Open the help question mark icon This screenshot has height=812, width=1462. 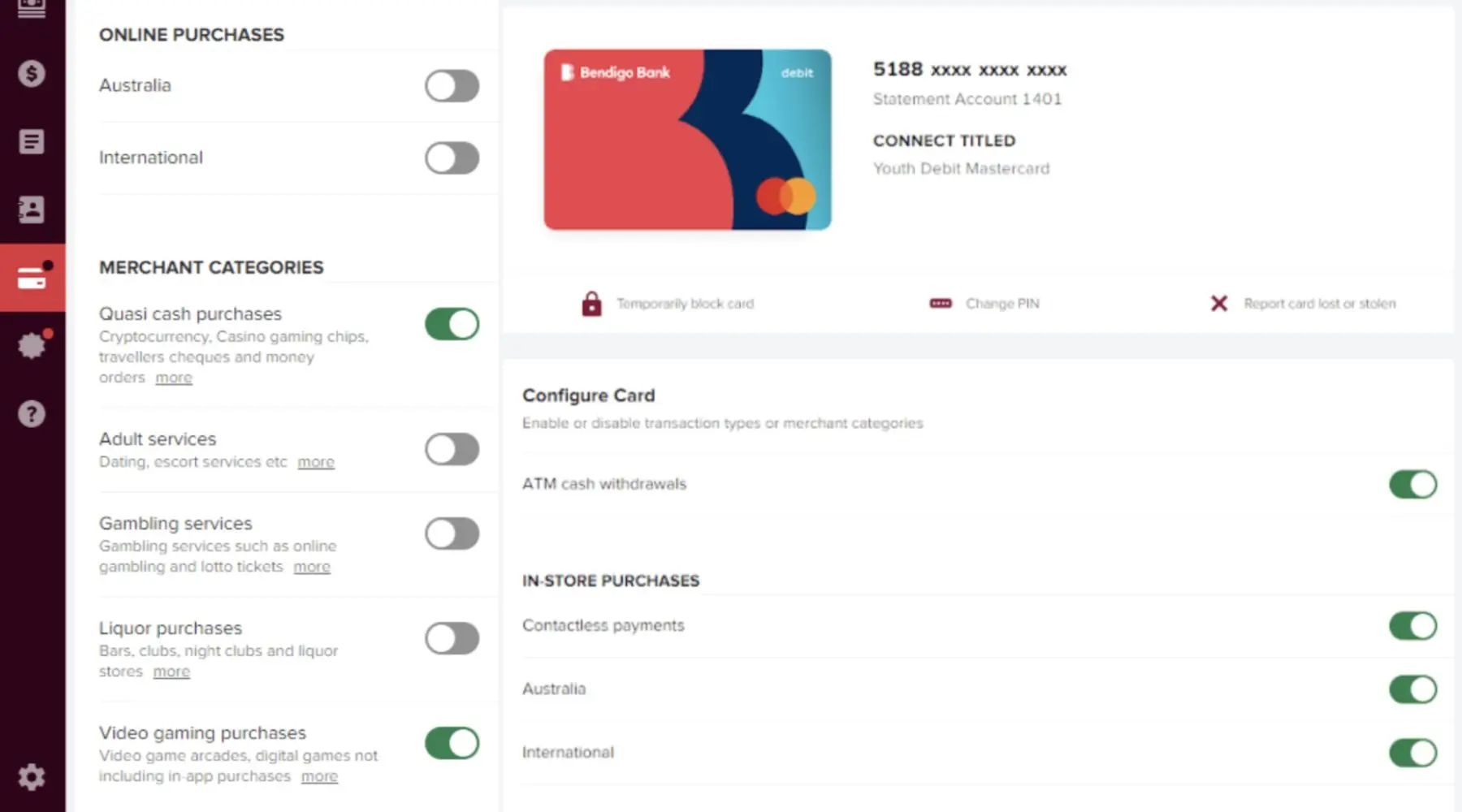[x=32, y=414]
